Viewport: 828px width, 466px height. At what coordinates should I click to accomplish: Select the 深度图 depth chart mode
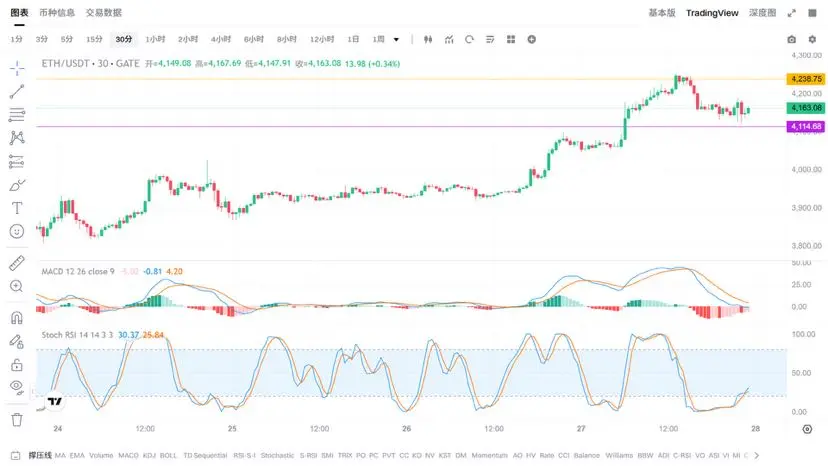tap(763, 13)
